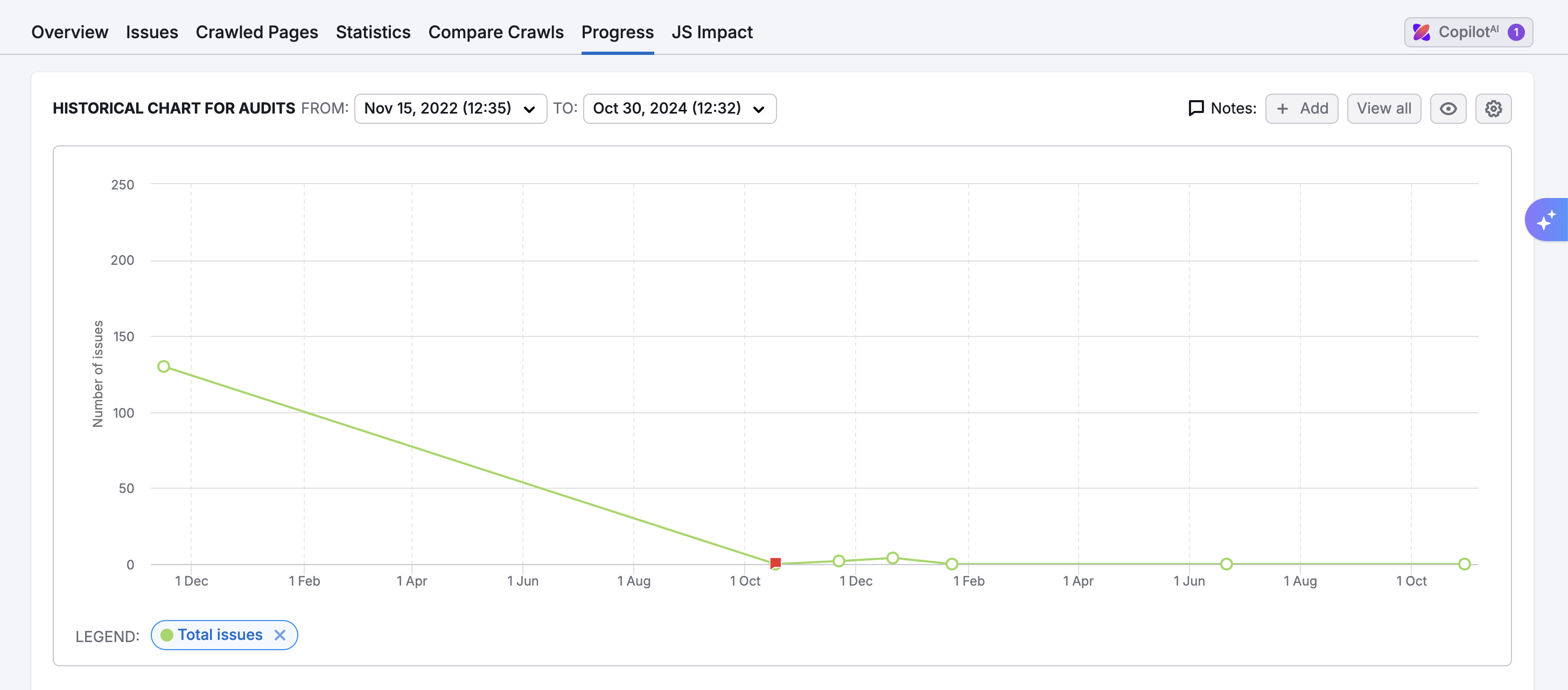The image size is (1568, 690).
Task: Open the JS Impact tab
Action: [712, 32]
